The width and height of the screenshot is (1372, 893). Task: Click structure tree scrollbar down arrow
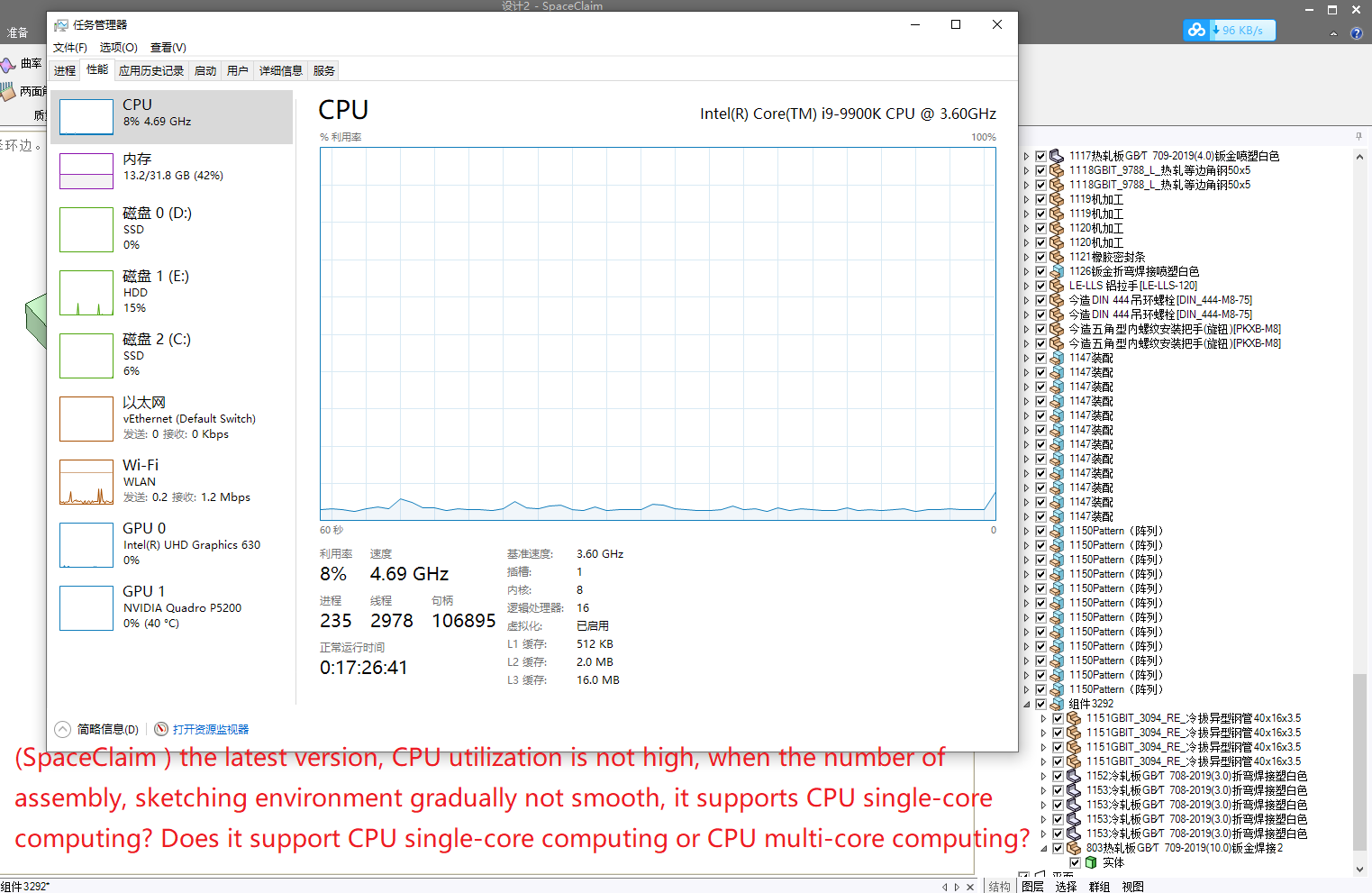1359,869
